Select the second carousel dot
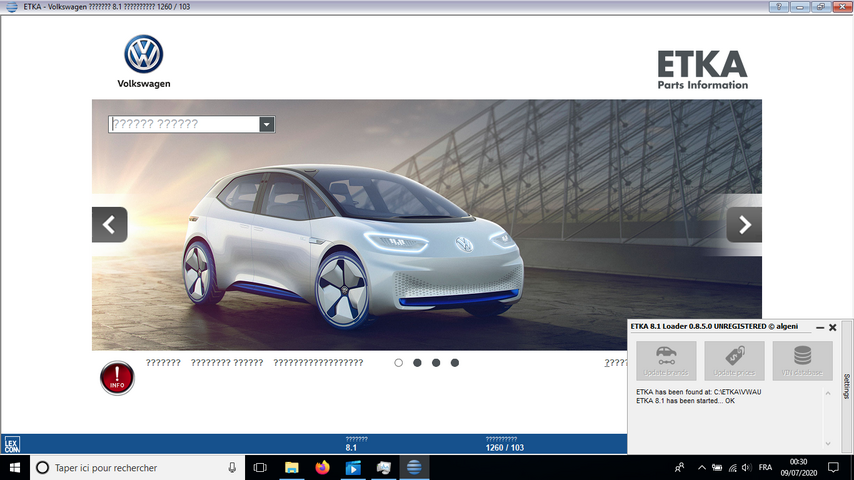The image size is (854, 480). click(x=417, y=363)
